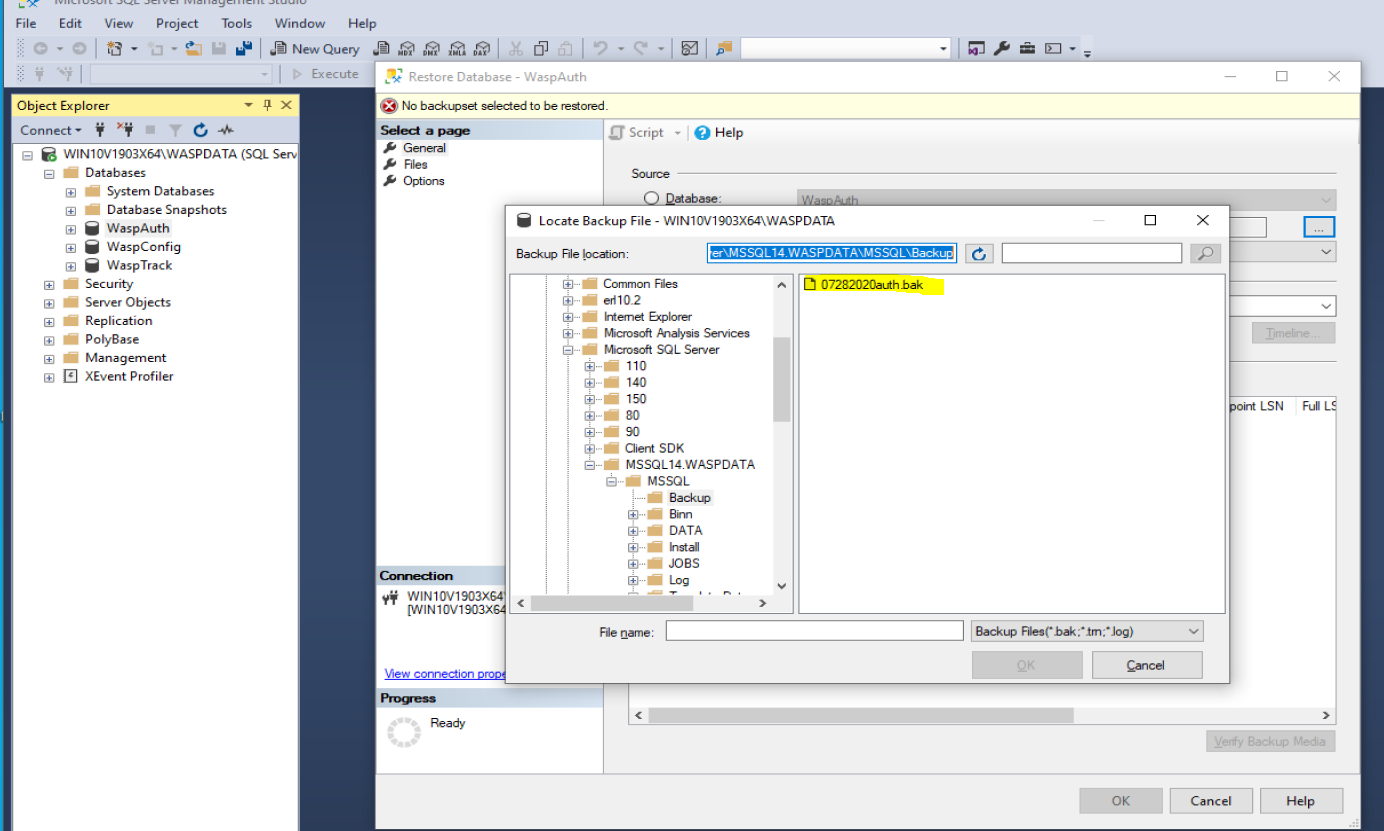Click the Activity Monitor toolbar icon

point(689,49)
